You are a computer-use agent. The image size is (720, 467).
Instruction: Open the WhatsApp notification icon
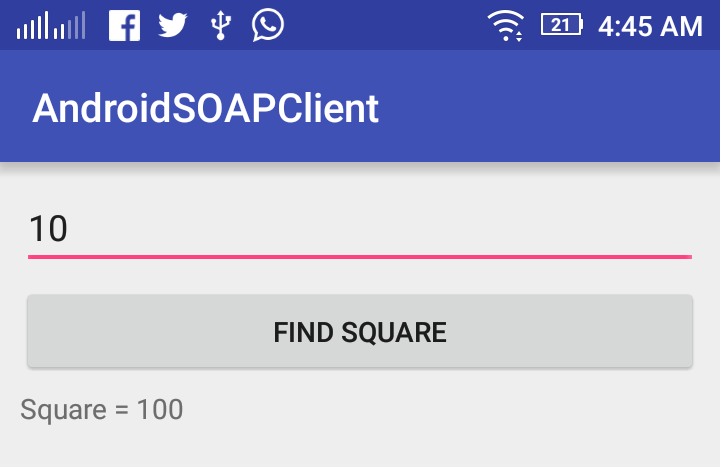coord(268,25)
